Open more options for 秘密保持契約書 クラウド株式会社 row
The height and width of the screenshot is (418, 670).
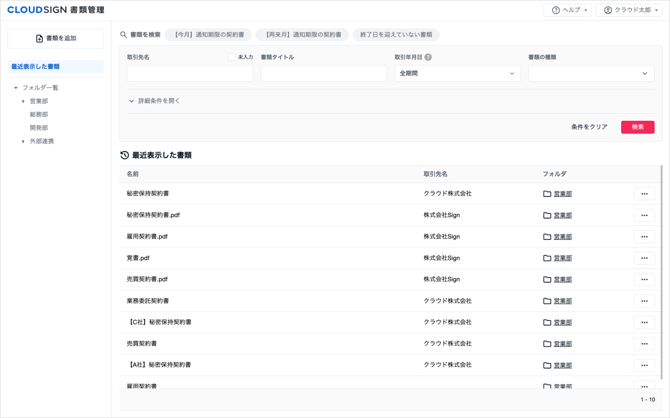[644, 194]
